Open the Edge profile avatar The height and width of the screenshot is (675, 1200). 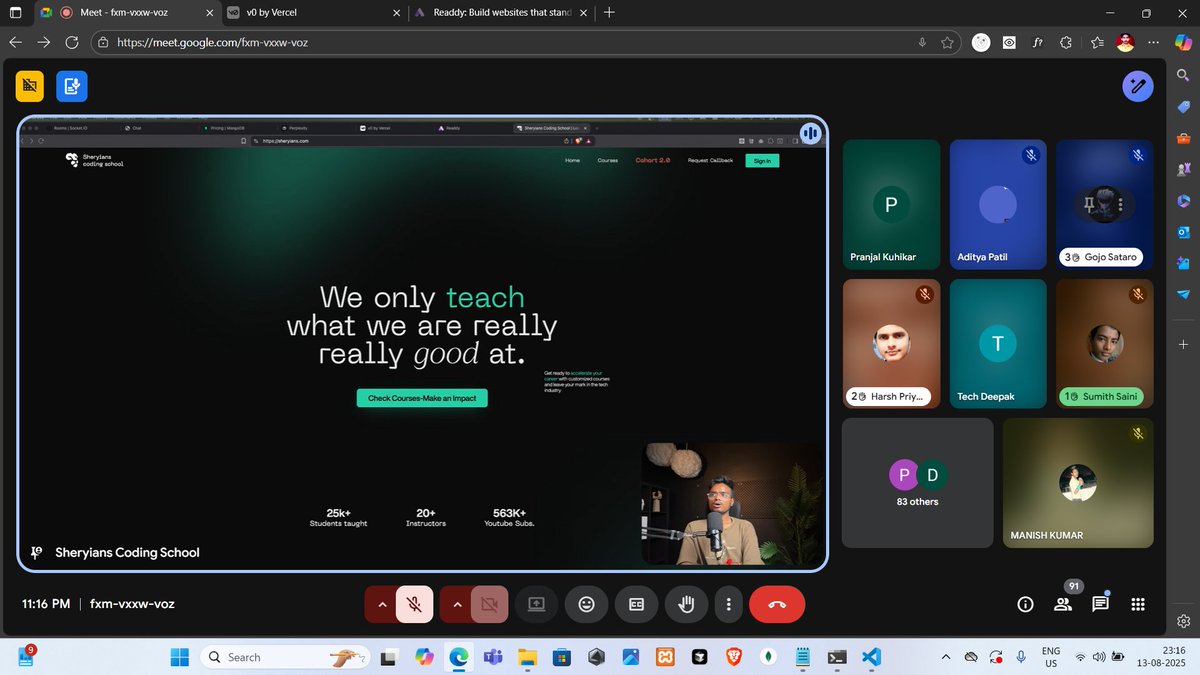tap(1126, 43)
